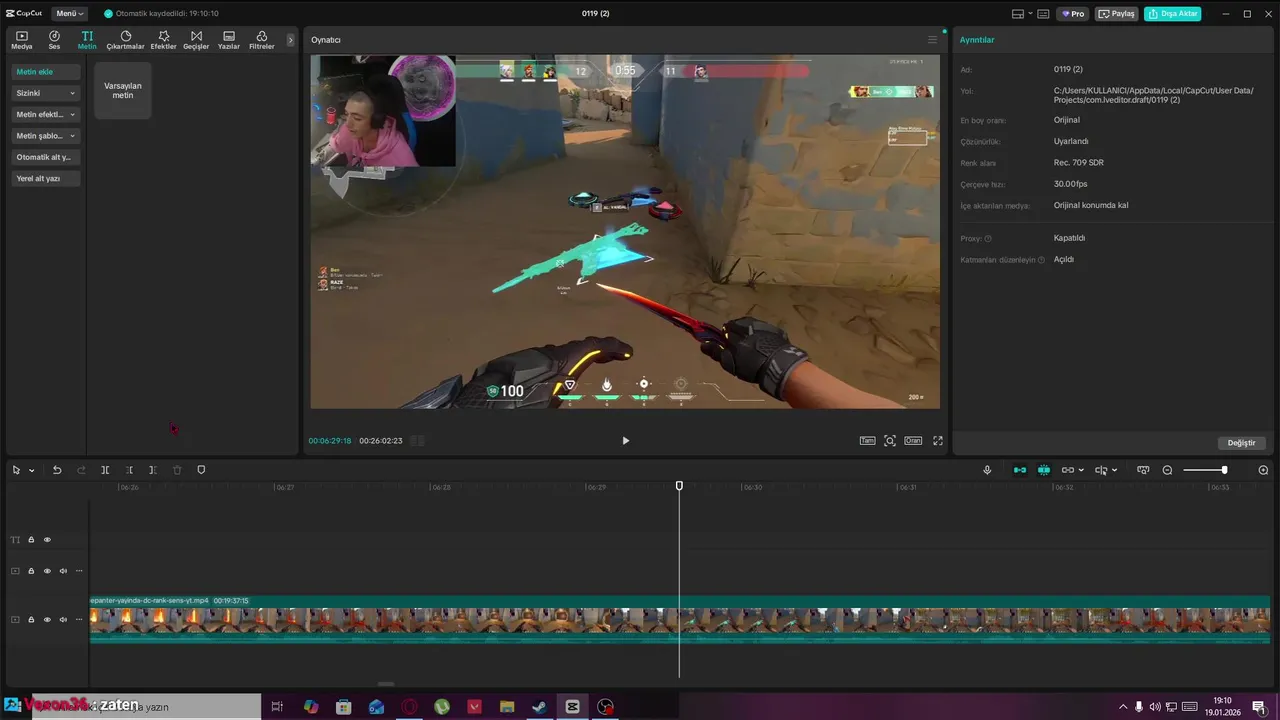Screen dimensions: 1280x720
Task: Expand selection tool mode dropdown
Action: pyautogui.click(x=31, y=470)
